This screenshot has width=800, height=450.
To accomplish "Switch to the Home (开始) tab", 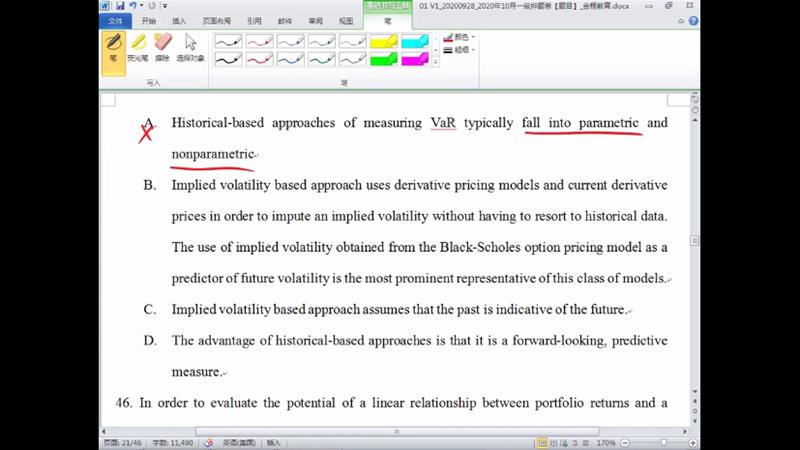I will (x=148, y=21).
